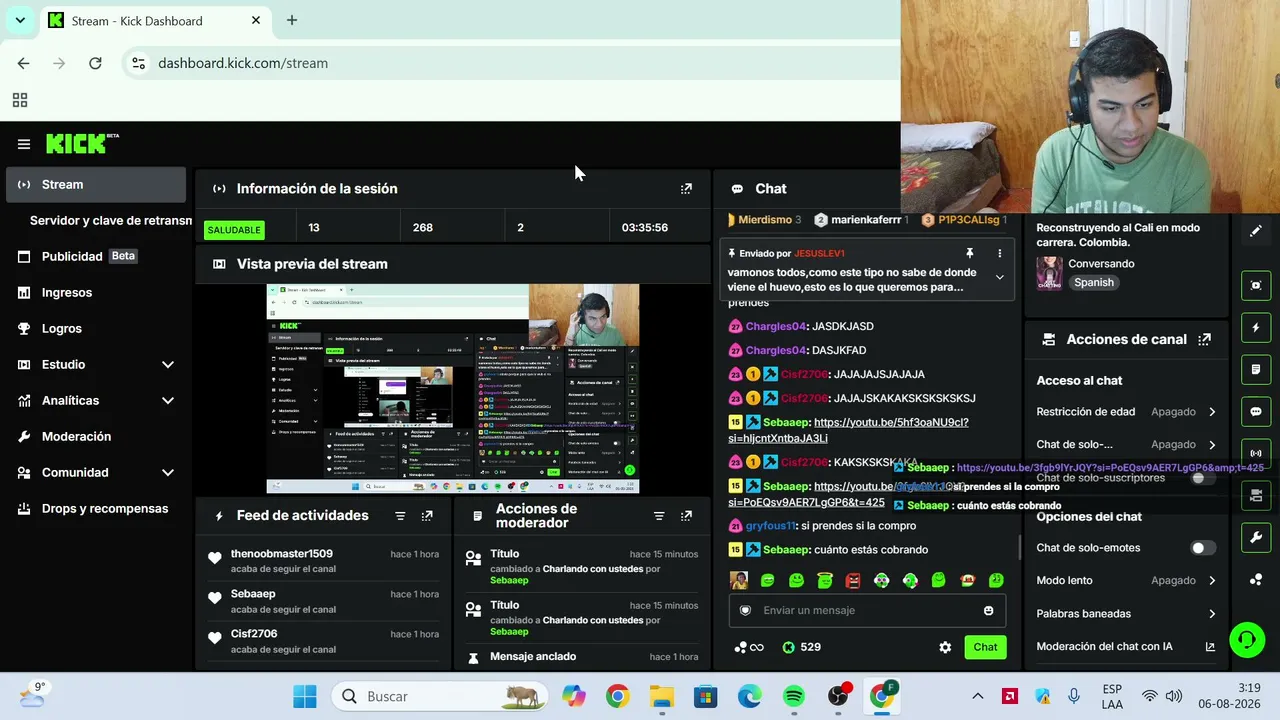The width and height of the screenshot is (1280, 720).
Task: Toggle Chat de solo-emotes switch
Action: (x=1203, y=548)
